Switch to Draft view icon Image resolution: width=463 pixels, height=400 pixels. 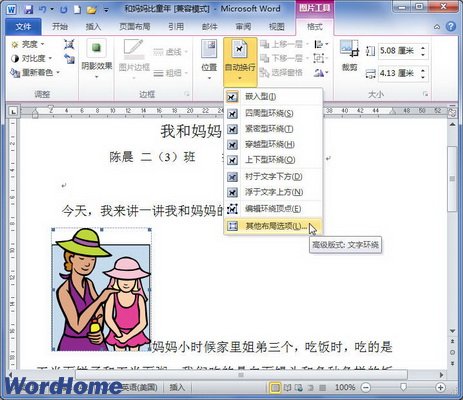(322, 388)
